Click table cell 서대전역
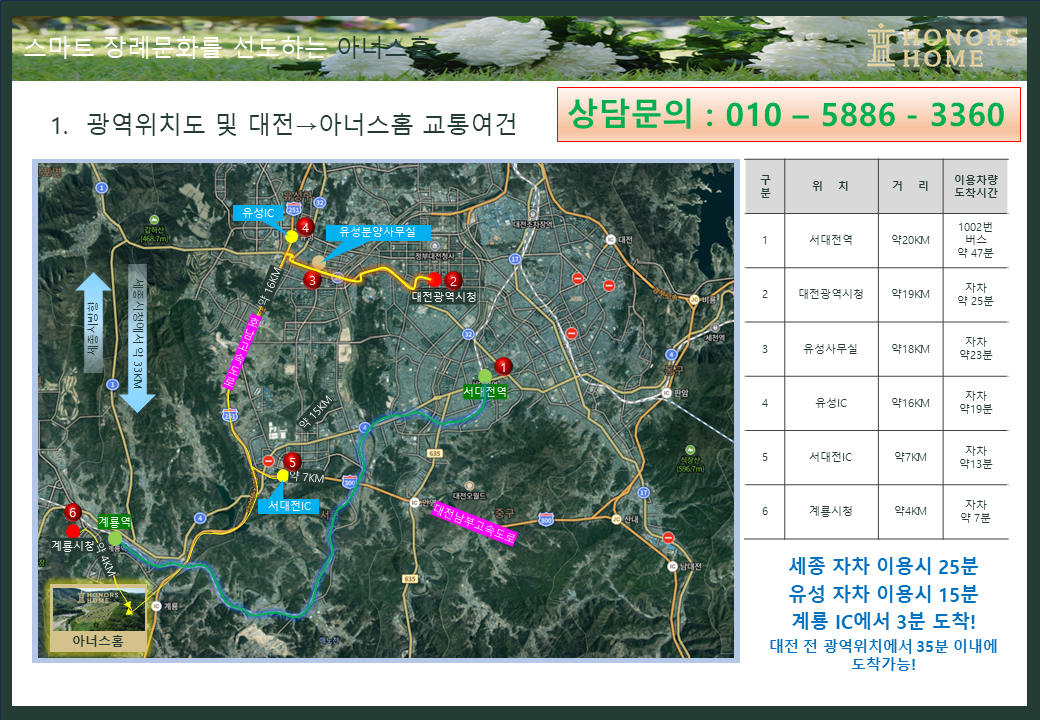Screen dimensions: 1040x720 coord(831,240)
